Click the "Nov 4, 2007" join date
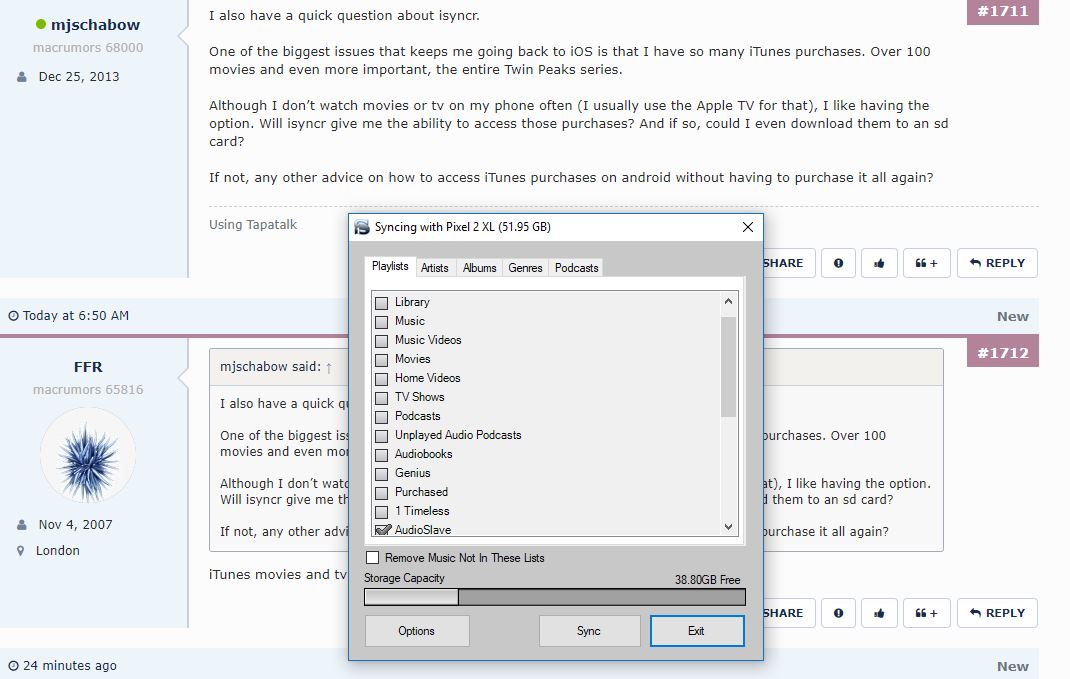This screenshot has height=679, width=1070. [x=76, y=525]
